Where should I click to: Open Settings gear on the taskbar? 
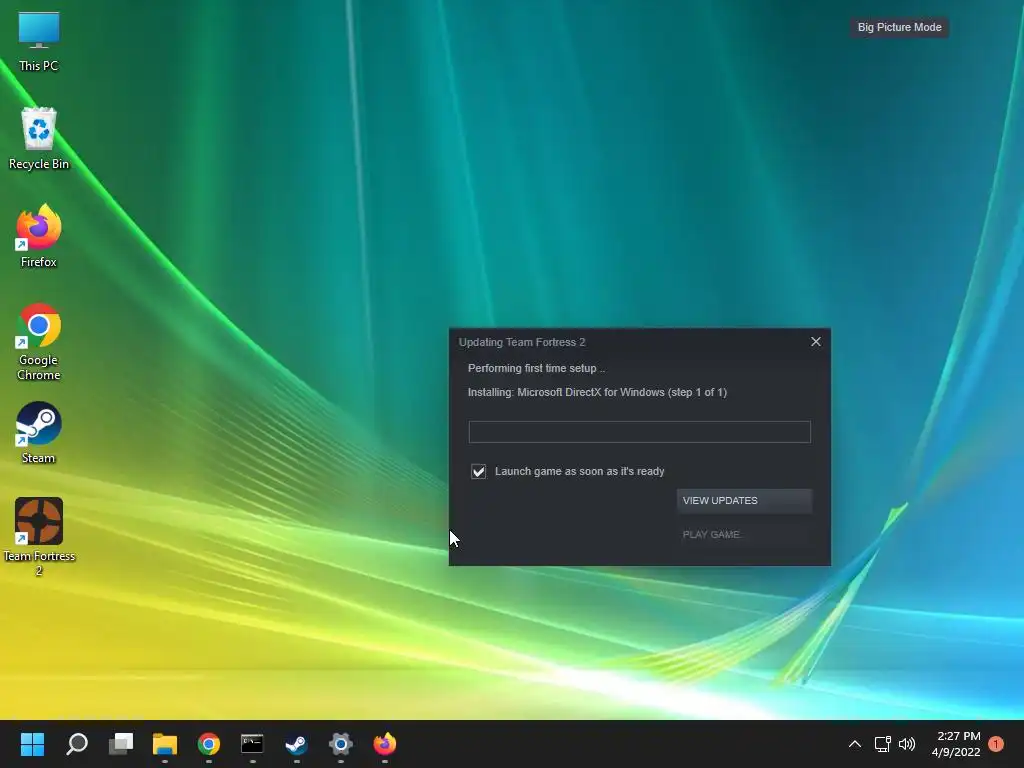[x=340, y=744]
